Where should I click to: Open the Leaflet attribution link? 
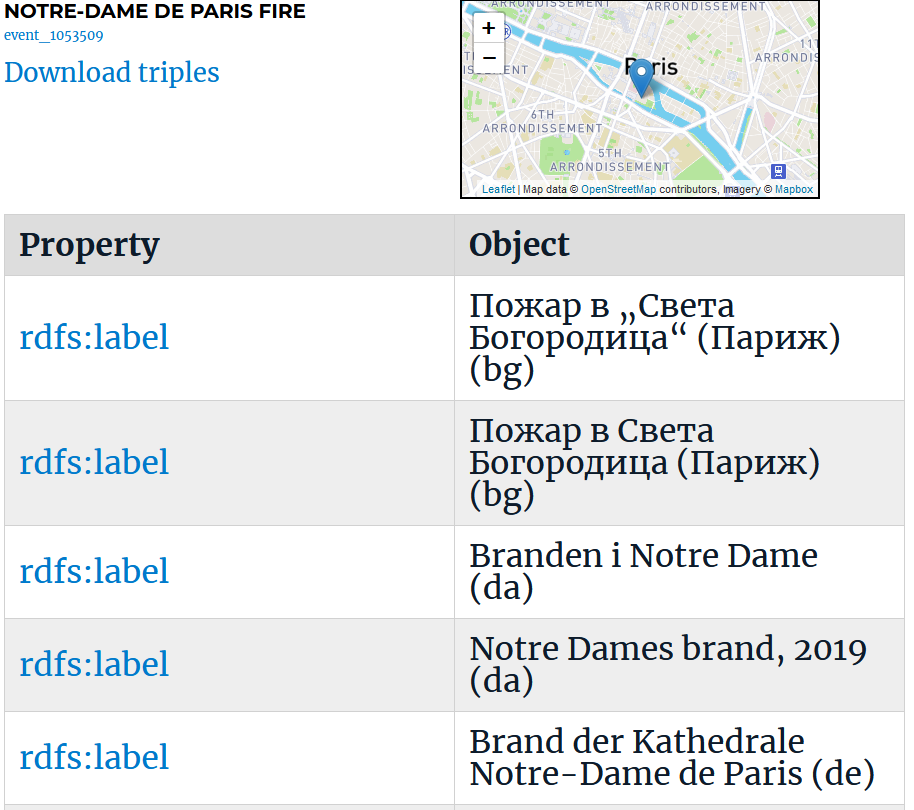click(498, 189)
